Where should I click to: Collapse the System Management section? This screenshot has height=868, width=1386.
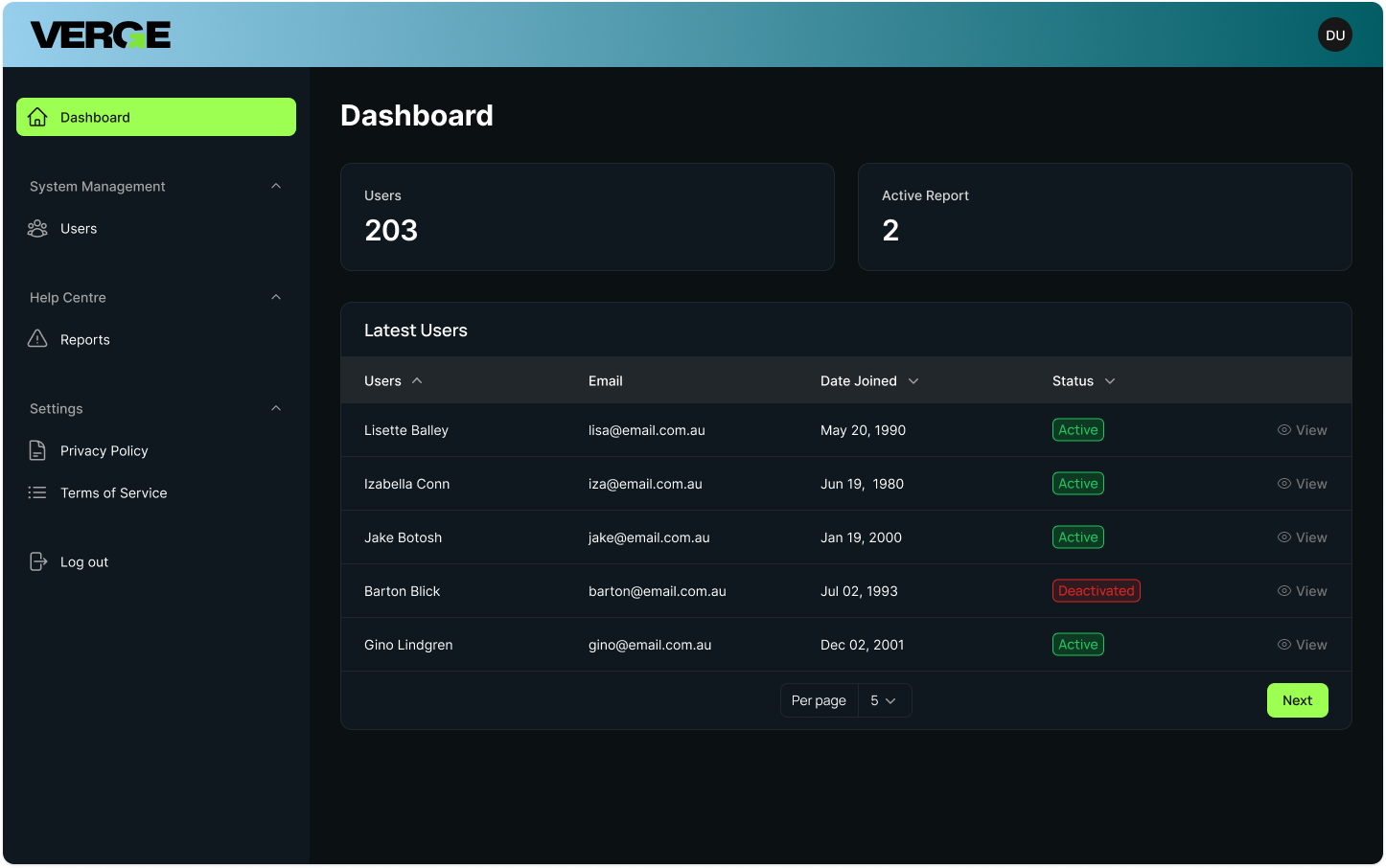point(276,186)
